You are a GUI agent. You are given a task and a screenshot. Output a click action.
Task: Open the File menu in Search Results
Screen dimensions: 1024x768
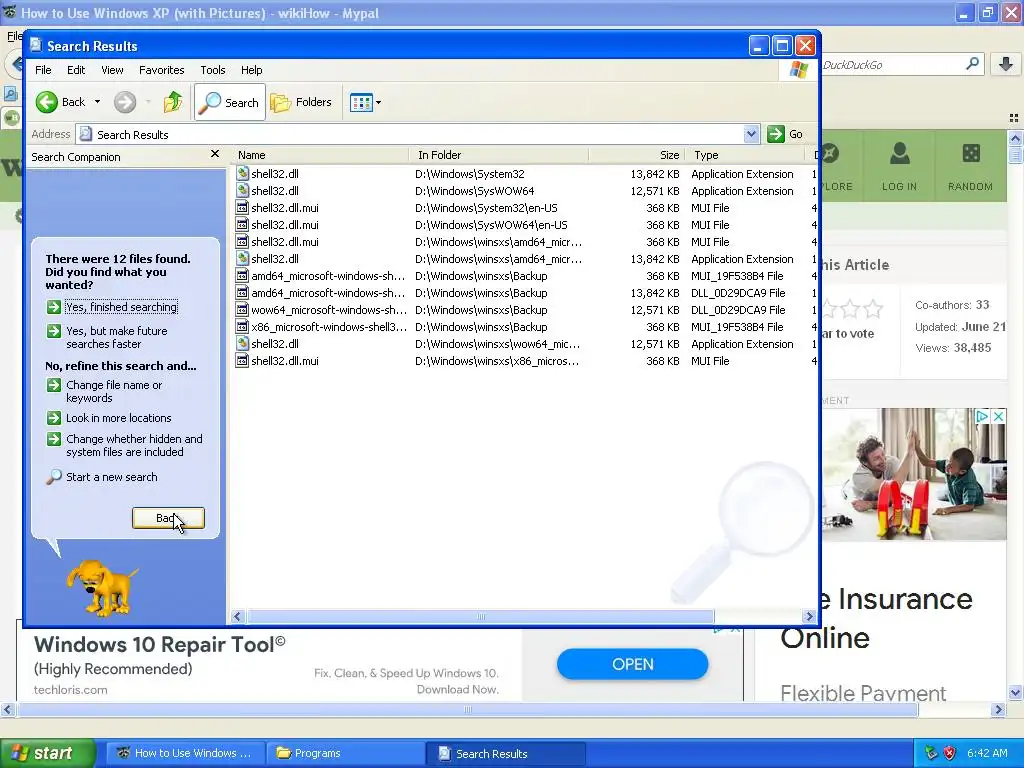point(43,70)
